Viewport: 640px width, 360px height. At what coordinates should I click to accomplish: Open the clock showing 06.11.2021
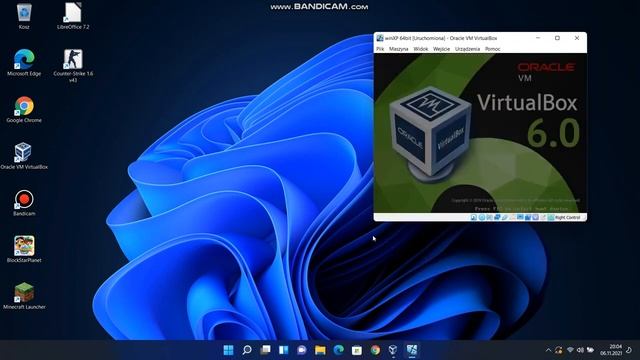[611, 350]
